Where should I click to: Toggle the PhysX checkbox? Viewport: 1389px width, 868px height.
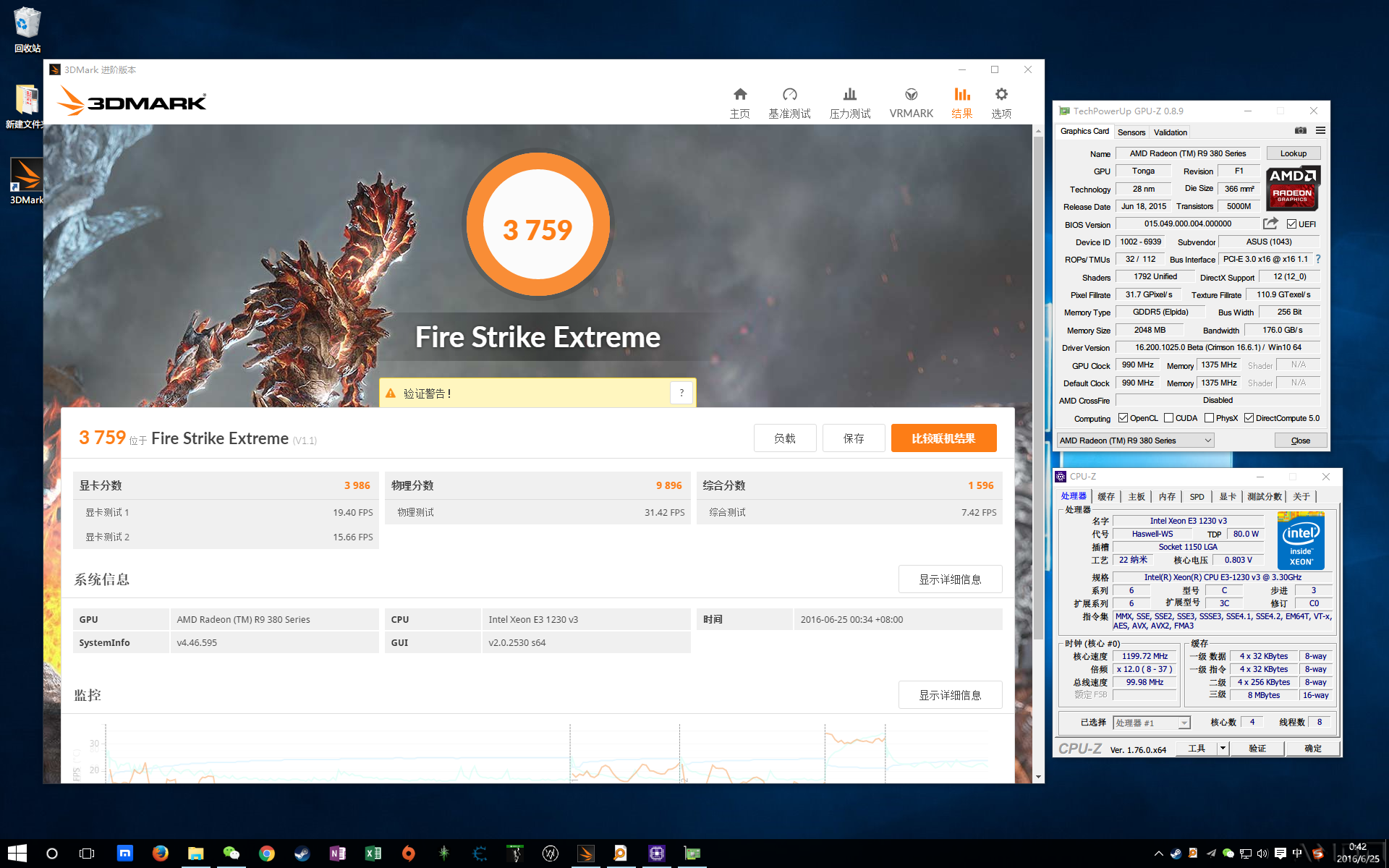pyautogui.click(x=1209, y=418)
